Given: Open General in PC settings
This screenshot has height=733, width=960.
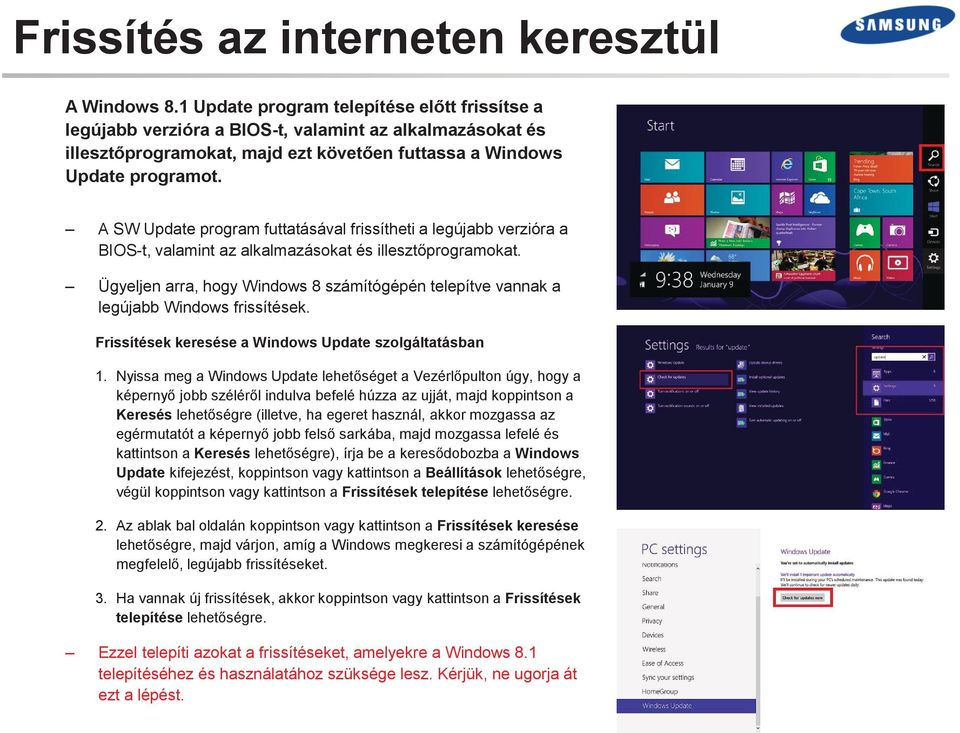Looking at the screenshot, I should tap(653, 607).
